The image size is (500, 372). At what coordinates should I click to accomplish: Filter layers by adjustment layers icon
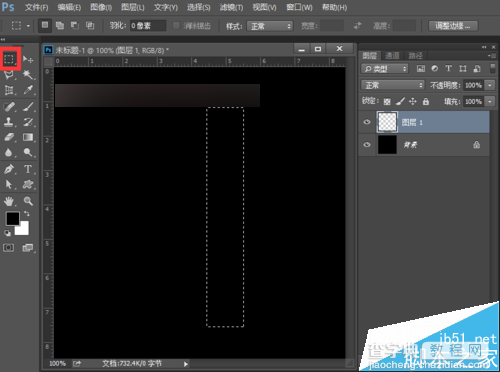tap(435, 69)
